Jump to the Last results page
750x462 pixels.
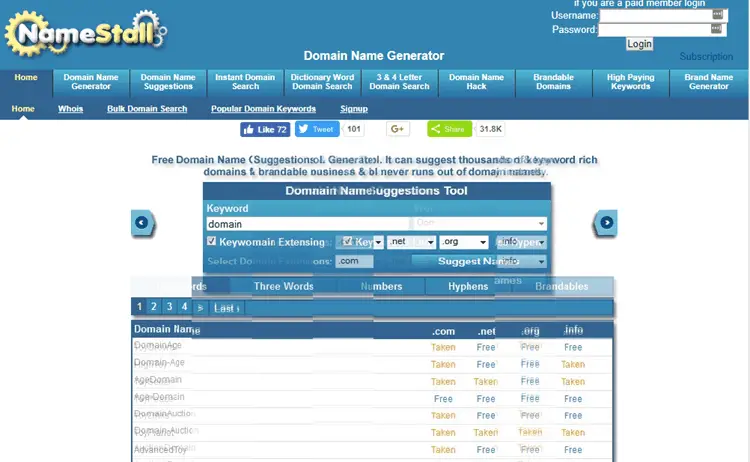(226, 308)
